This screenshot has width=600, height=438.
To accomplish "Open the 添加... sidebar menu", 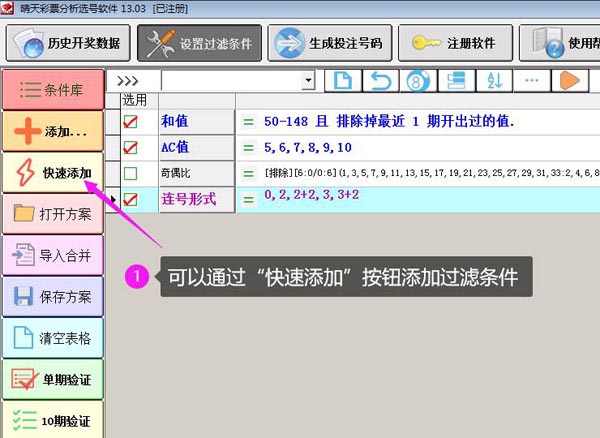I will point(52,131).
